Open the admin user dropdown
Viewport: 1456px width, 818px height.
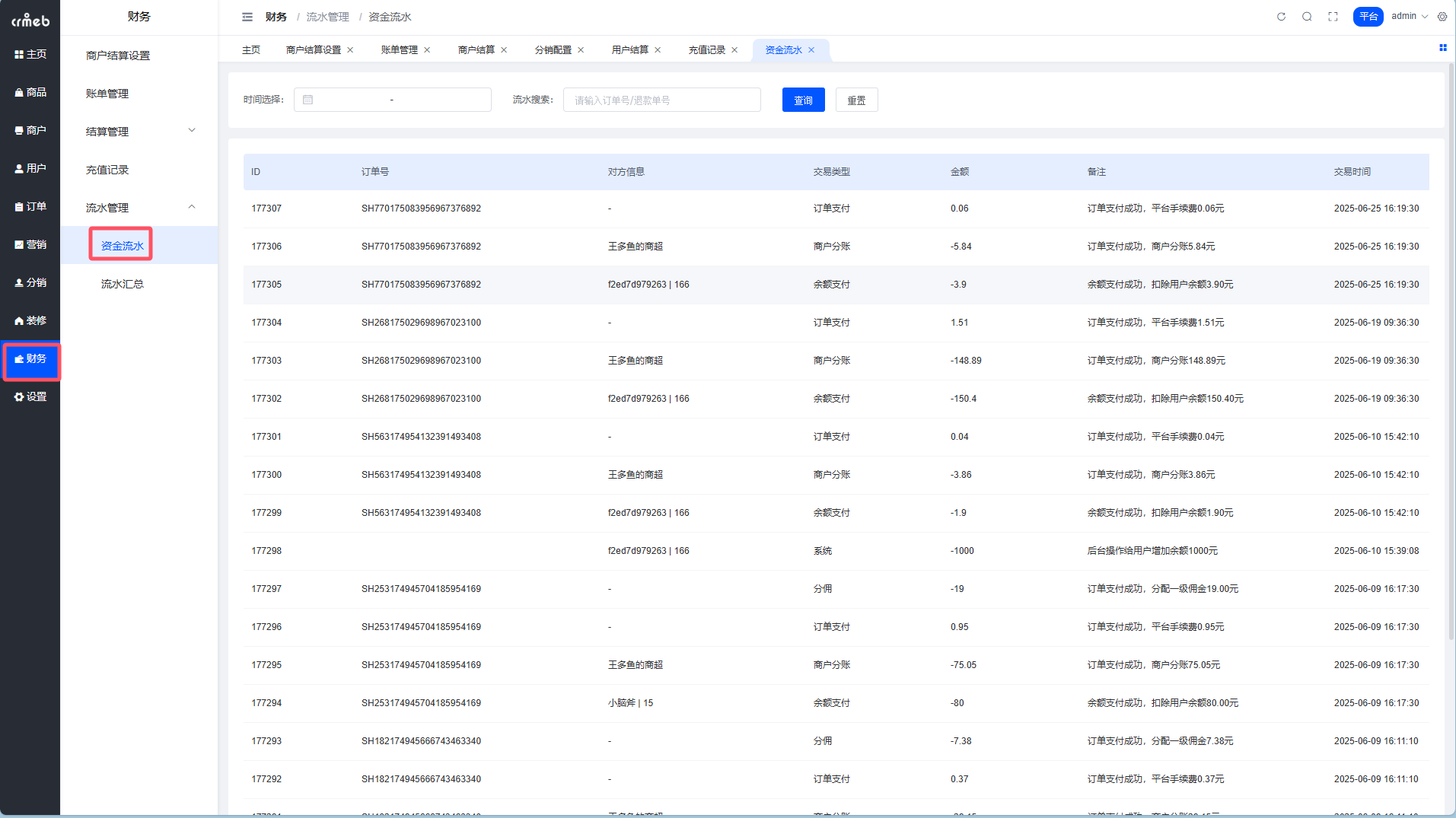(1409, 17)
